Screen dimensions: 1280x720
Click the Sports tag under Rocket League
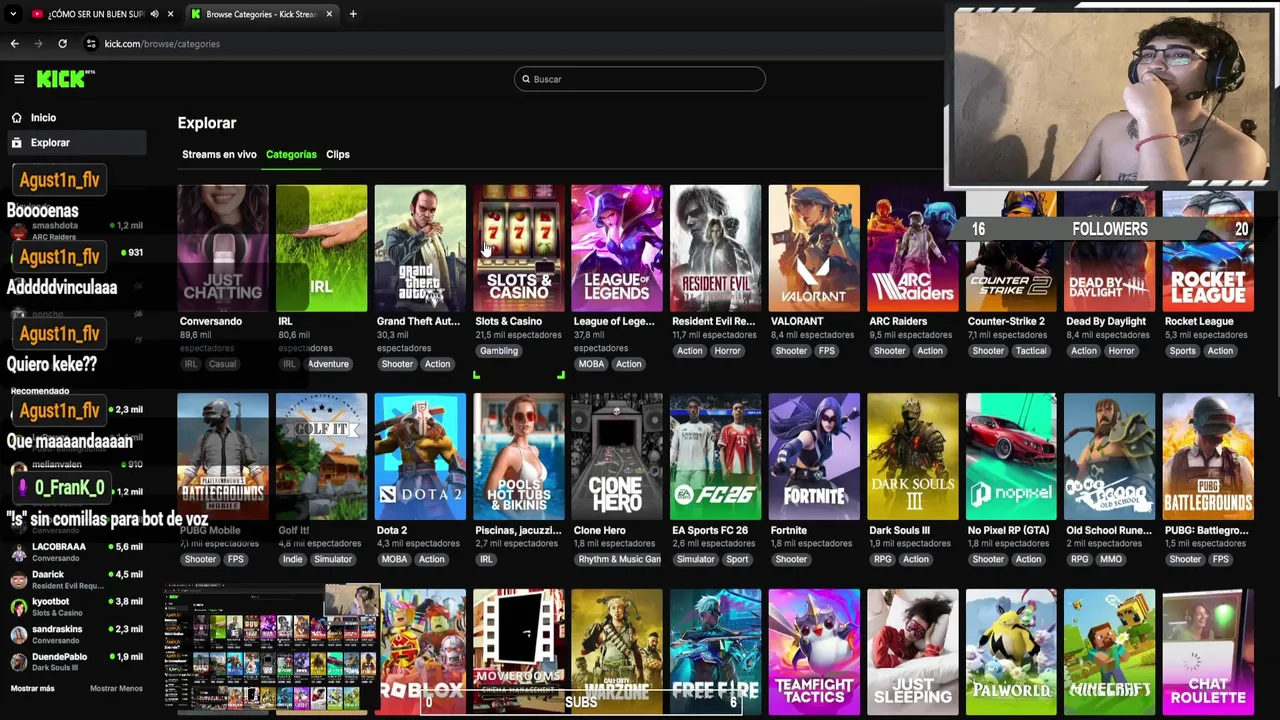(1182, 351)
